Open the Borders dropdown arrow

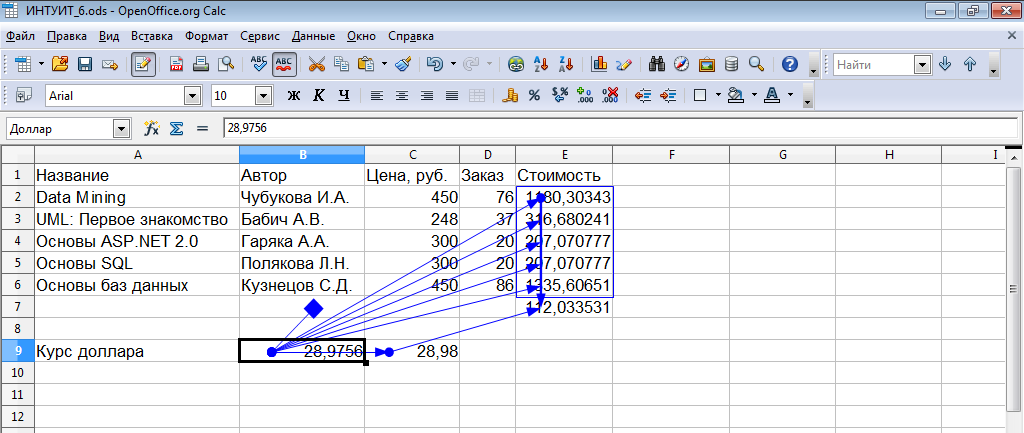(718, 95)
